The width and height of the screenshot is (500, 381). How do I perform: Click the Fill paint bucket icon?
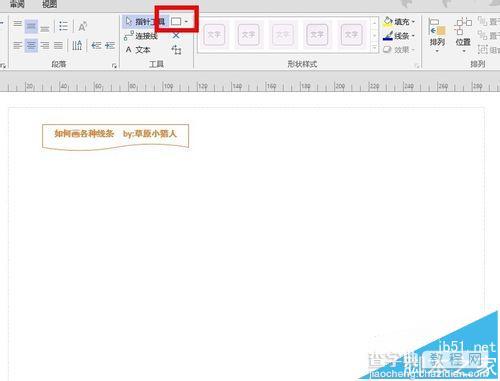click(388, 22)
